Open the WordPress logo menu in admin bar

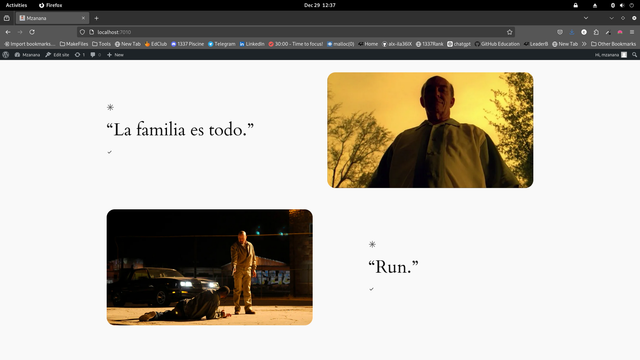[x=6, y=55]
